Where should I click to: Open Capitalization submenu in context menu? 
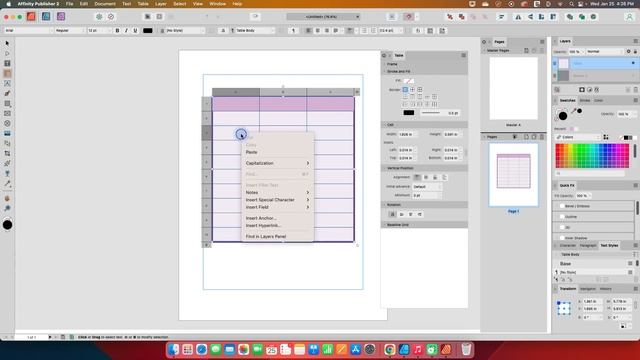point(278,163)
